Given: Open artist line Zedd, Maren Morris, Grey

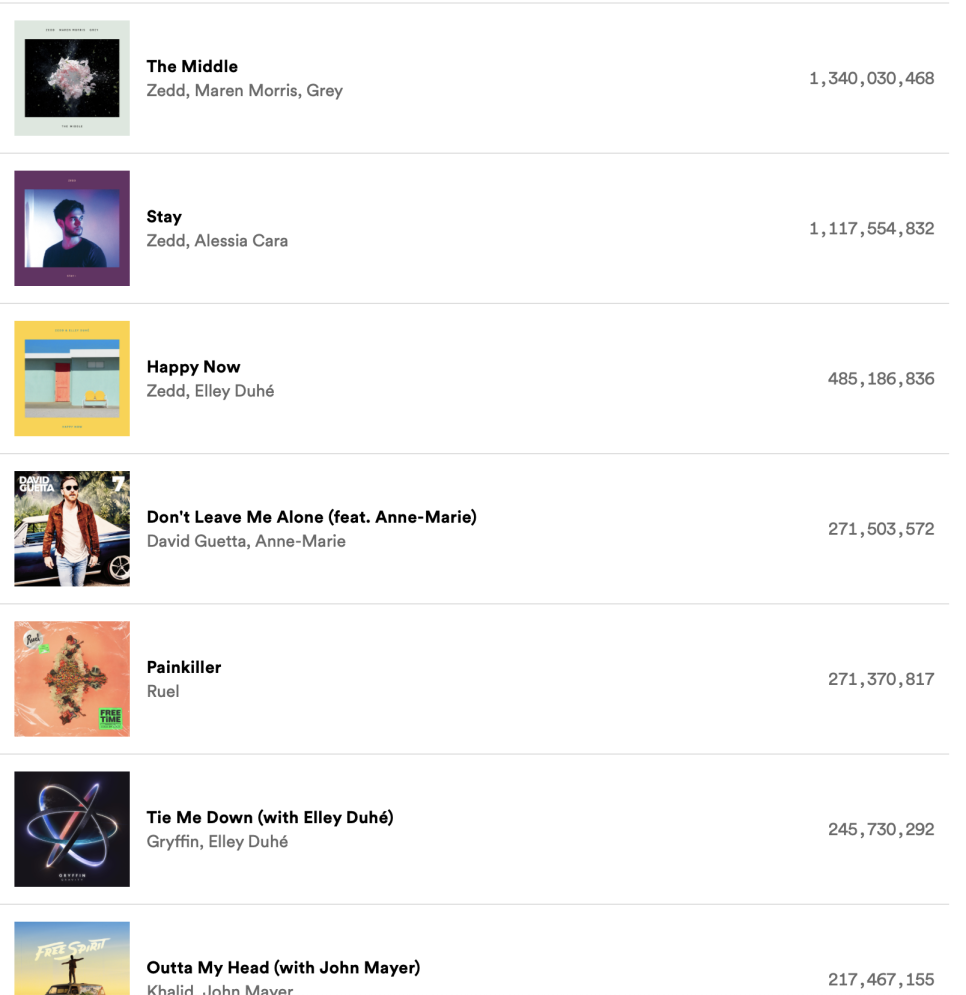Looking at the screenshot, I should 244,90.
